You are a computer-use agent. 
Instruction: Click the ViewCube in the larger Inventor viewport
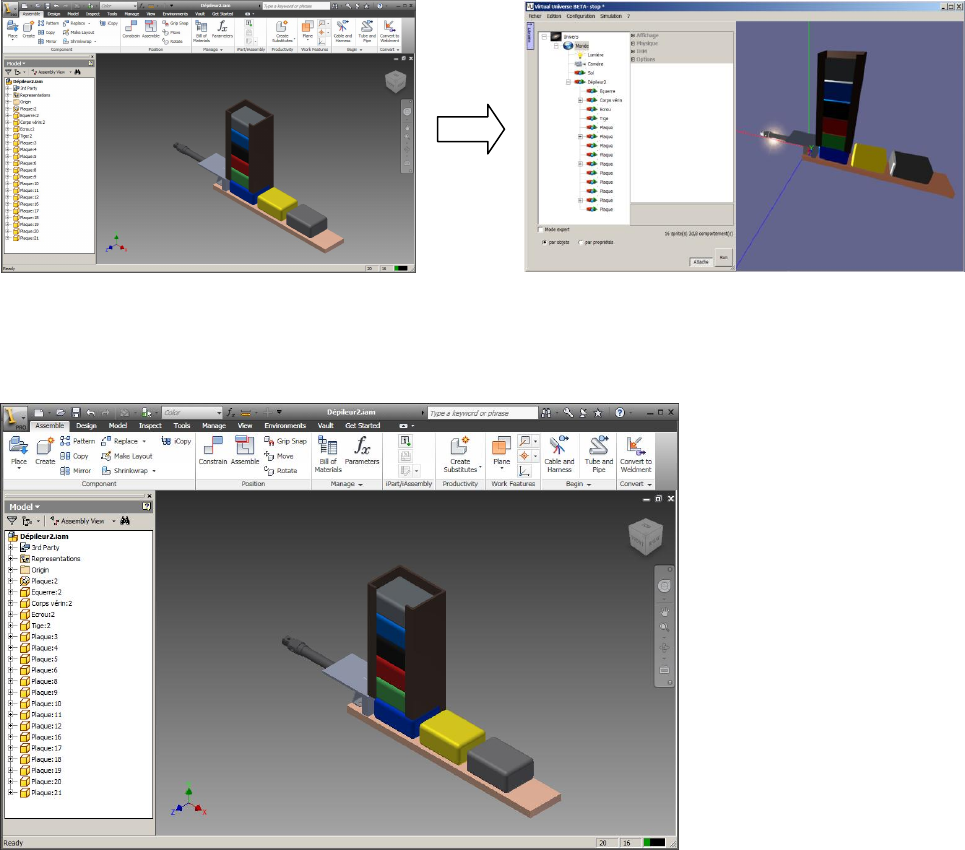click(645, 536)
